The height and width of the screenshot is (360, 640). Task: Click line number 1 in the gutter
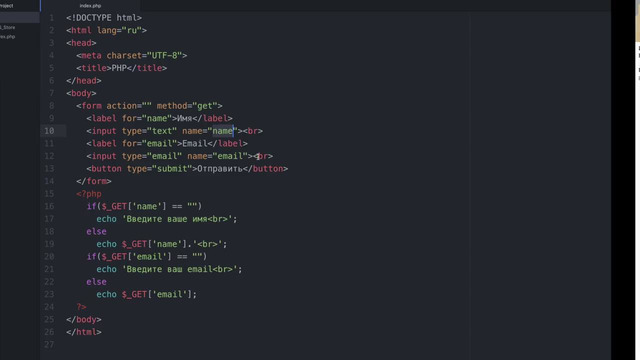[x=51, y=18]
